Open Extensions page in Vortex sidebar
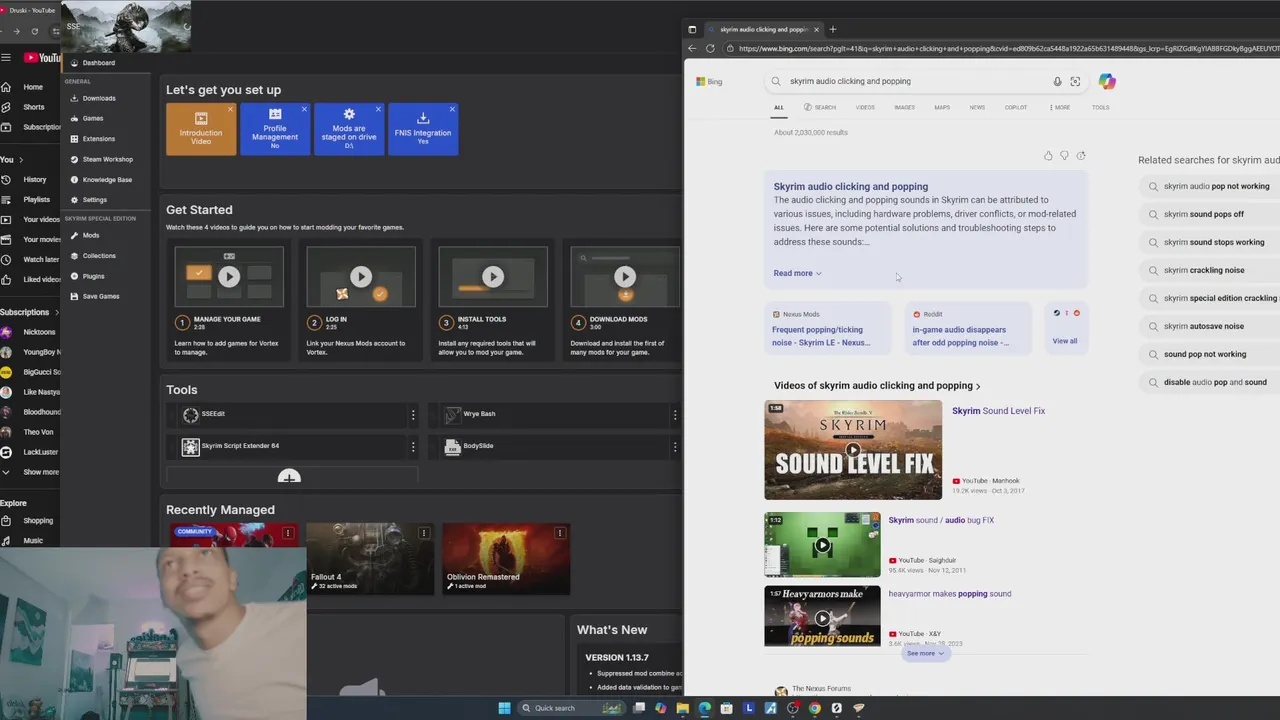The image size is (1280, 720). click(x=98, y=139)
